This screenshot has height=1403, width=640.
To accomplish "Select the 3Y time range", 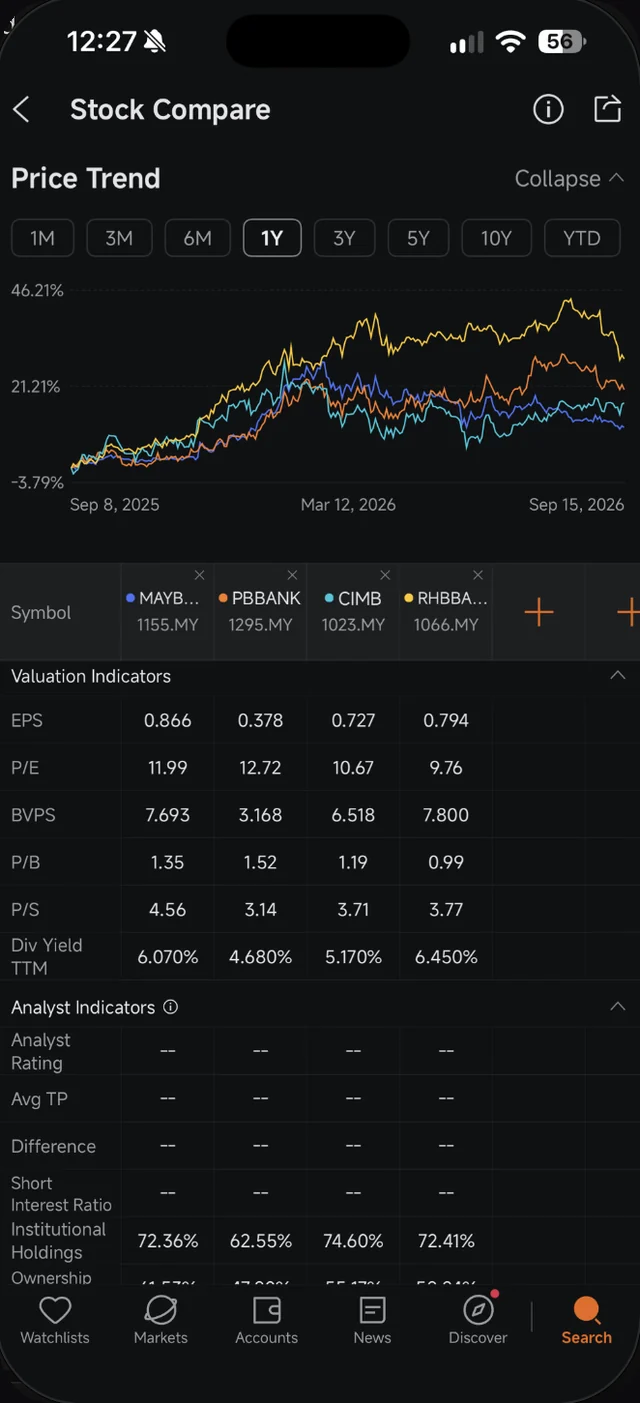I will point(344,238).
